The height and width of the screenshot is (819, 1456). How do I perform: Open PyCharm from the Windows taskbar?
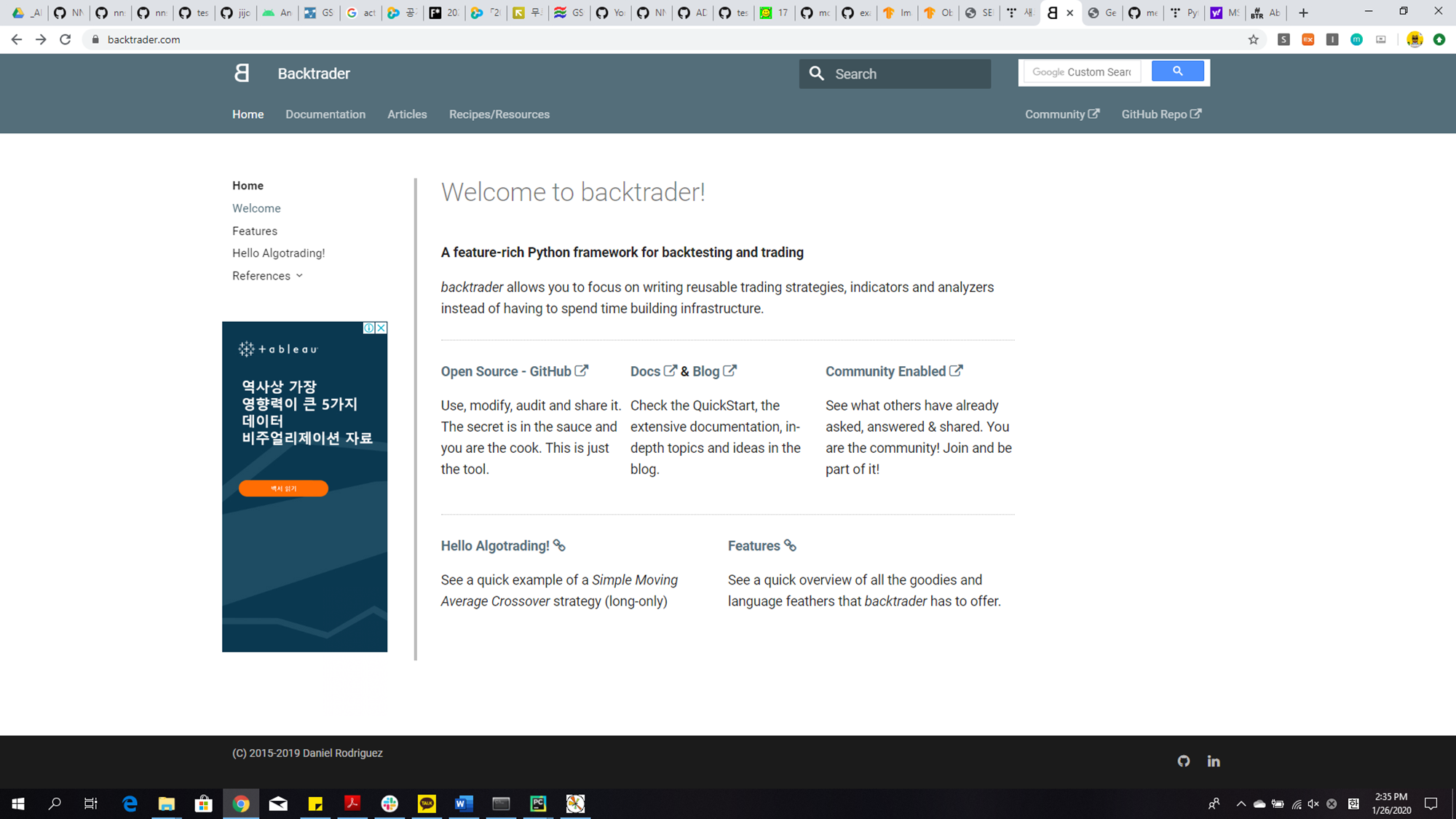point(538,804)
